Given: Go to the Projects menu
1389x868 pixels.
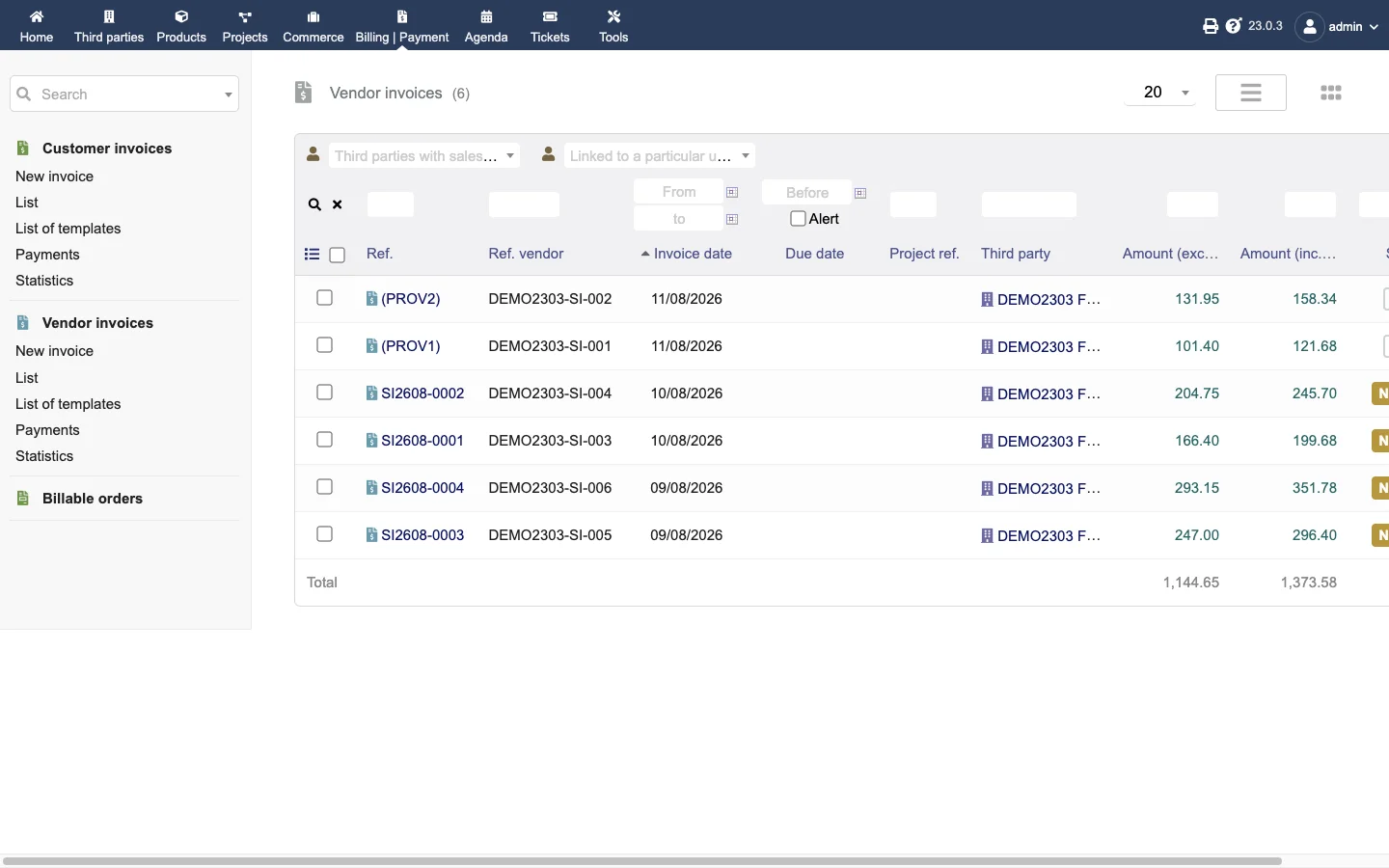Looking at the screenshot, I should pyautogui.click(x=245, y=26).
